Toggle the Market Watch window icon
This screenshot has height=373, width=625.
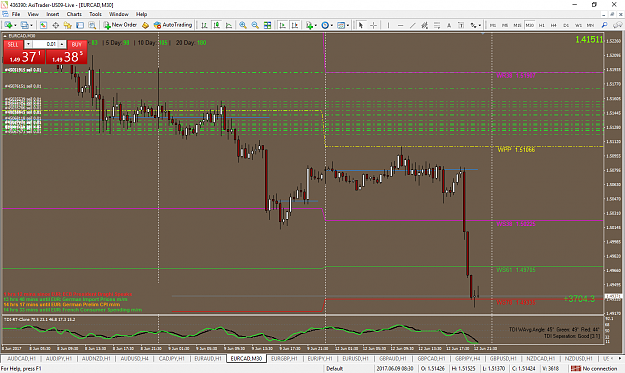point(43,25)
